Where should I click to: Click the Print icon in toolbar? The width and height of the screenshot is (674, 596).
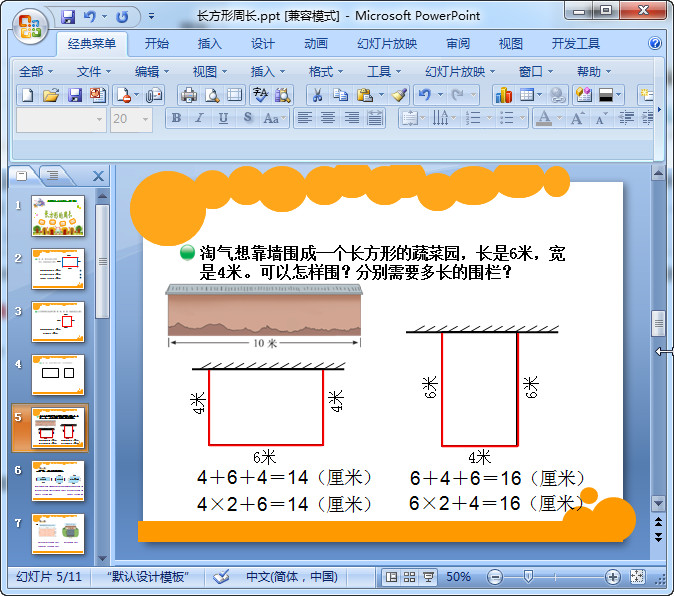tap(189, 95)
